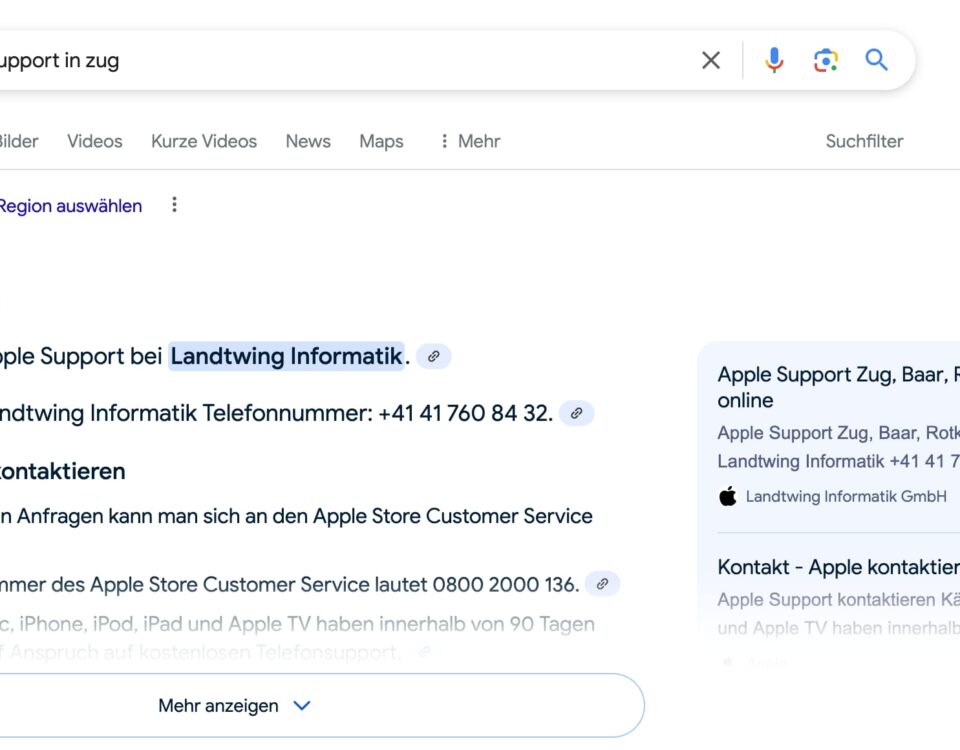
Task: Click the text about Apple Store Customer Service 0800 2000 136
Action: pyautogui.click(x=290, y=585)
